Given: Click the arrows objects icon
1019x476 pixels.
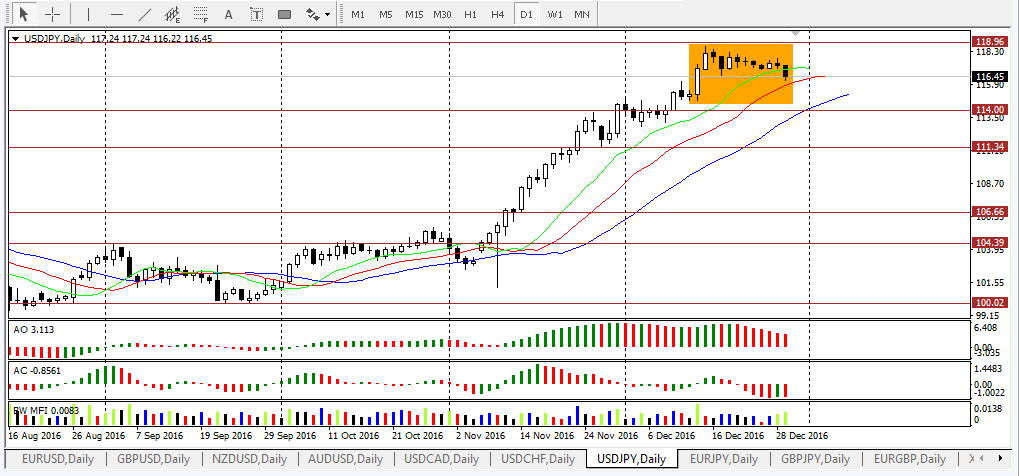Looking at the screenshot, I should (313, 13).
